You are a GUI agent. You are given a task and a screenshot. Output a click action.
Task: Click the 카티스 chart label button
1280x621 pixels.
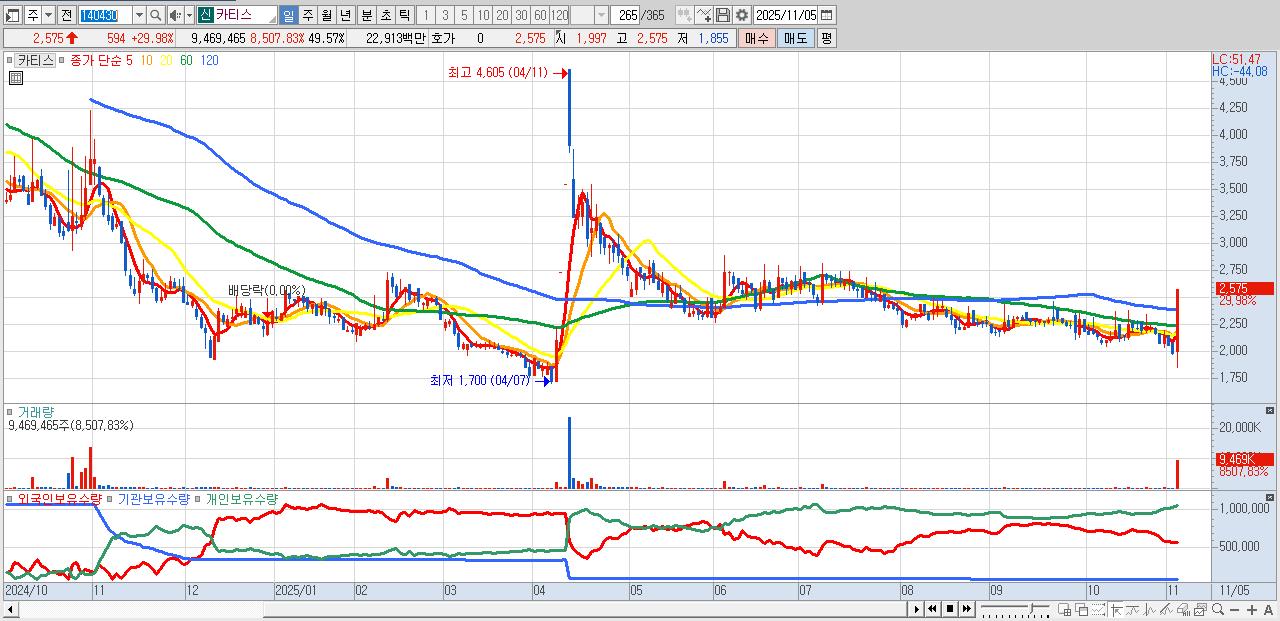tap(34, 60)
